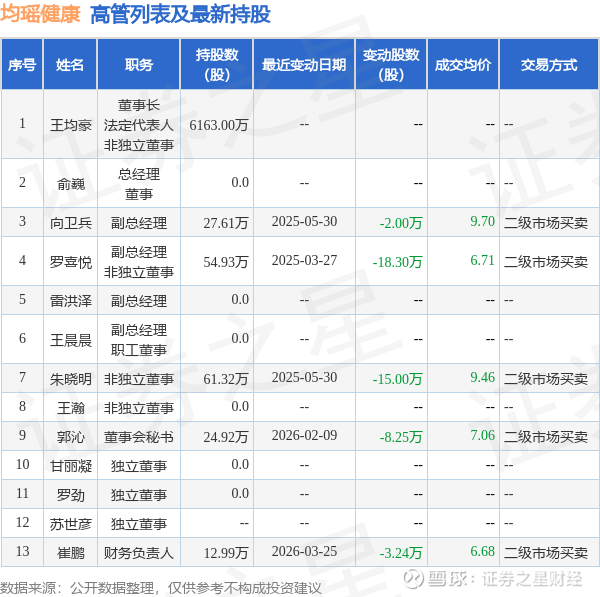Click the change amount -2.00万
This screenshot has width=600, height=597.
pyautogui.click(x=401, y=223)
